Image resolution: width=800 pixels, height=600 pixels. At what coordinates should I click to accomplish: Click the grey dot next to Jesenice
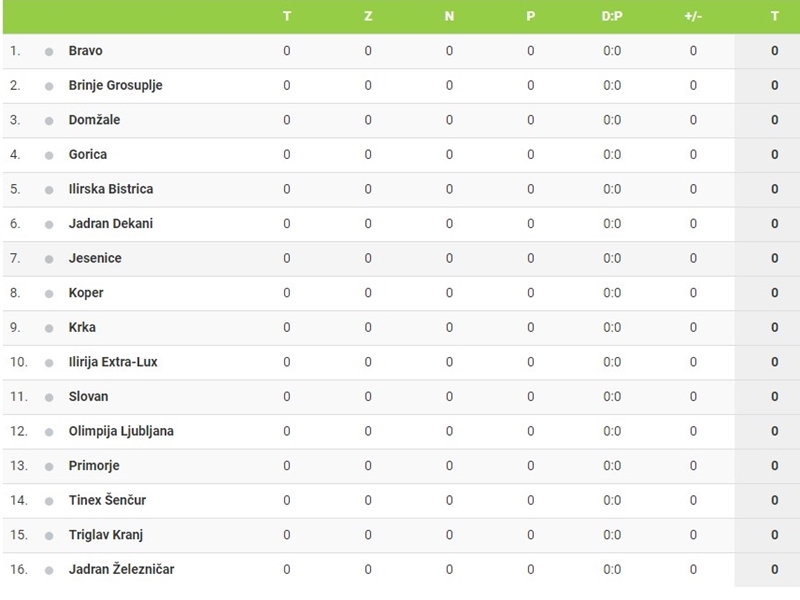49,259
